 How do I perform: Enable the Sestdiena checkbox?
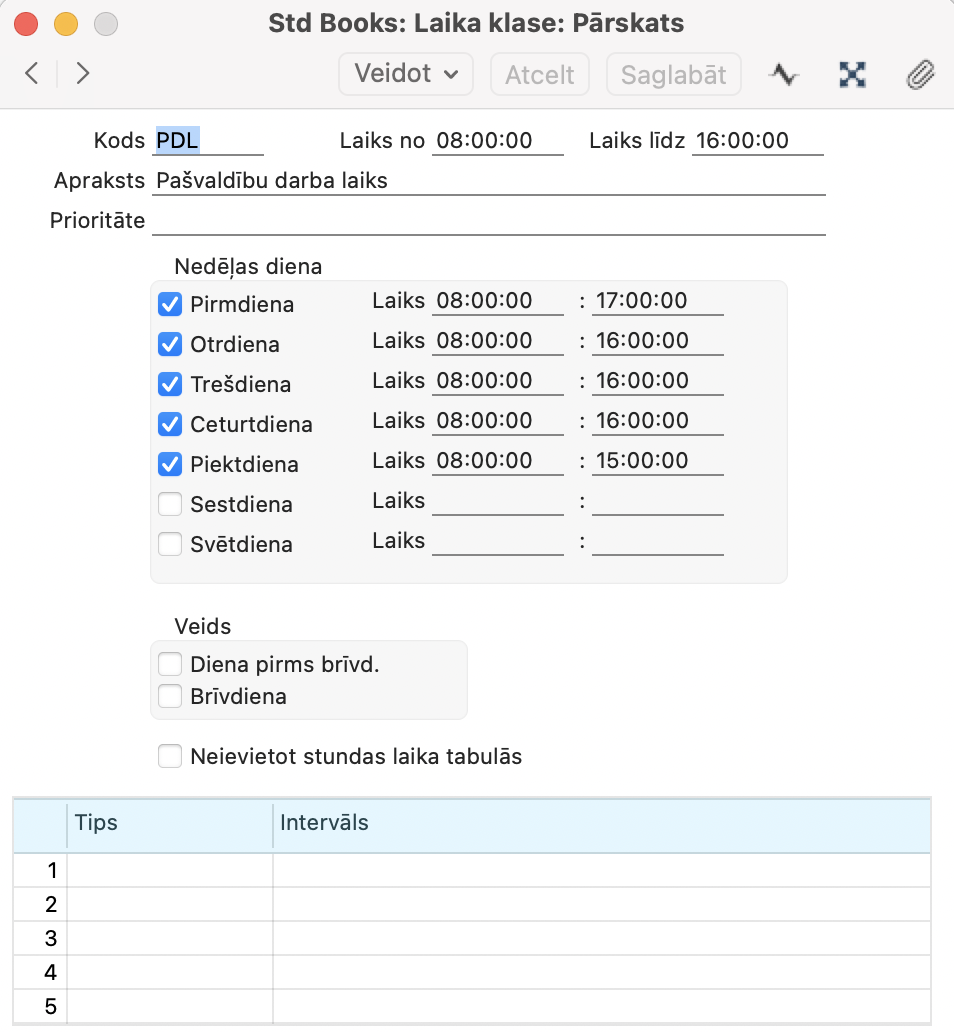point(170,504)
